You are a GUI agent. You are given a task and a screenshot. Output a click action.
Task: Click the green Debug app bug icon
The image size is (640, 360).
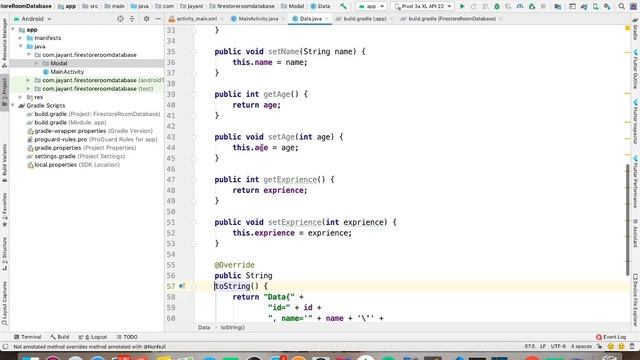[x=497, y=6]
